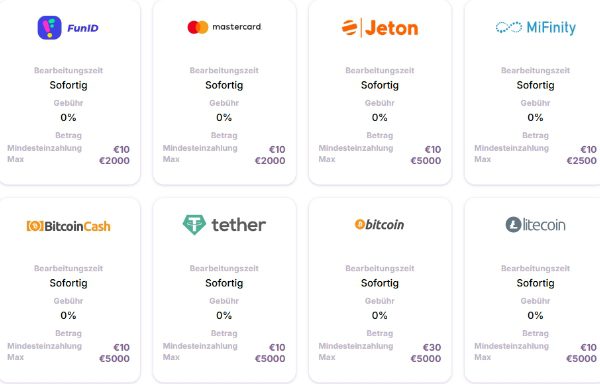
Task: Choose the Jeton payment logo
Action: coord(380,28)
